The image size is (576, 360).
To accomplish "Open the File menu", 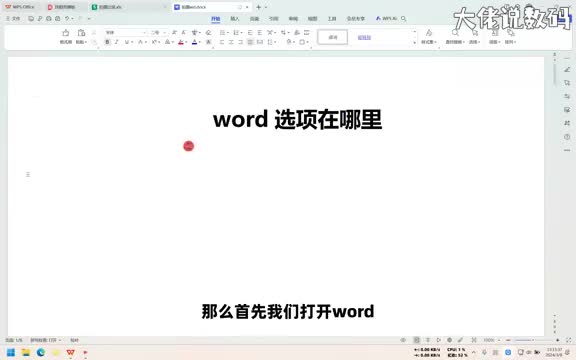I will pyautogui.click(x=13, y=18).
